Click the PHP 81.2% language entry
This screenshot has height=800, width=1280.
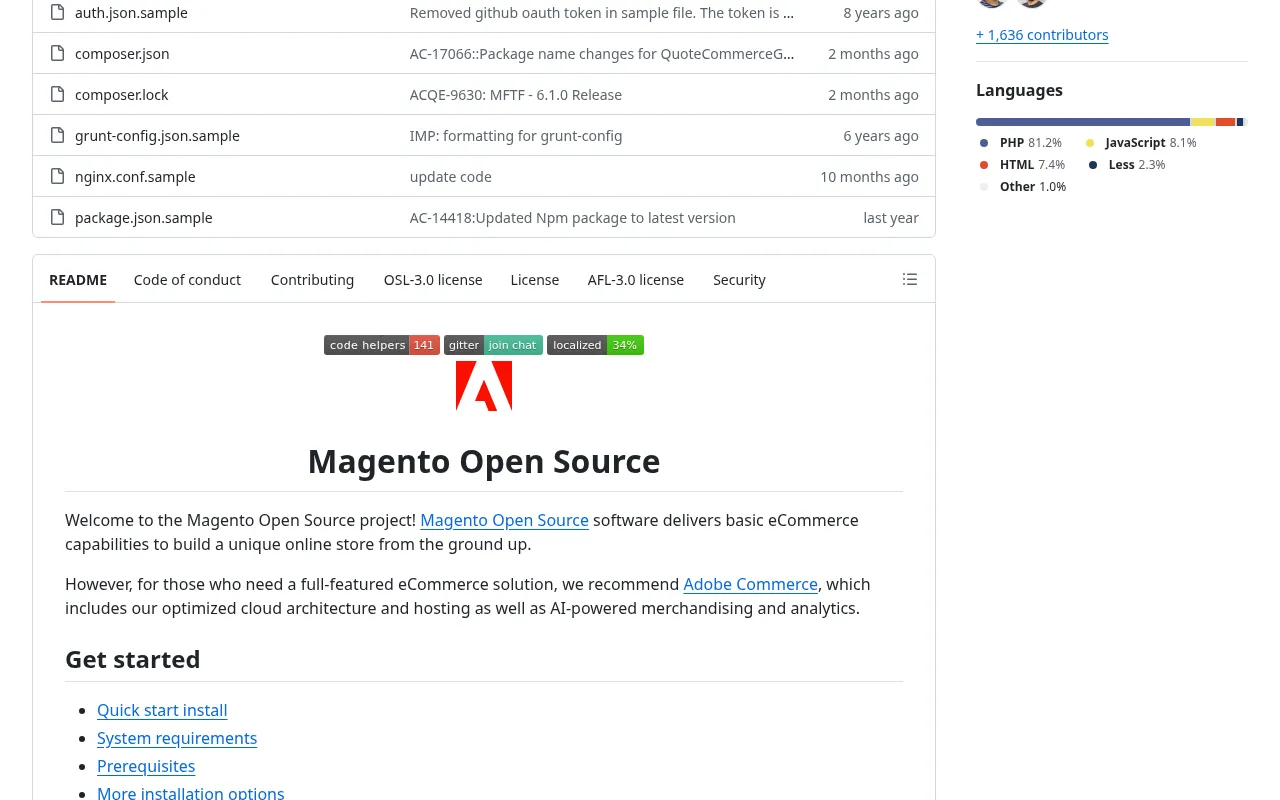pyautogui.click(x=1021, y=143)
